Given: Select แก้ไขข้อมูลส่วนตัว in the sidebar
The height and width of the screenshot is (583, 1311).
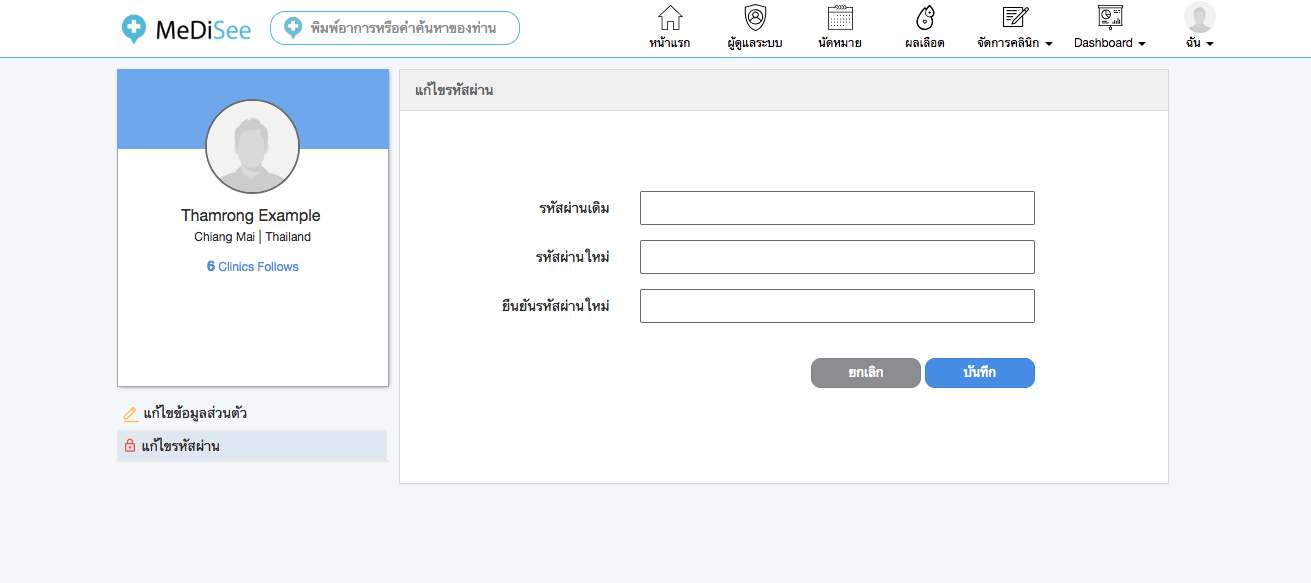Looking at the screenshot, I should pos(195,413).
